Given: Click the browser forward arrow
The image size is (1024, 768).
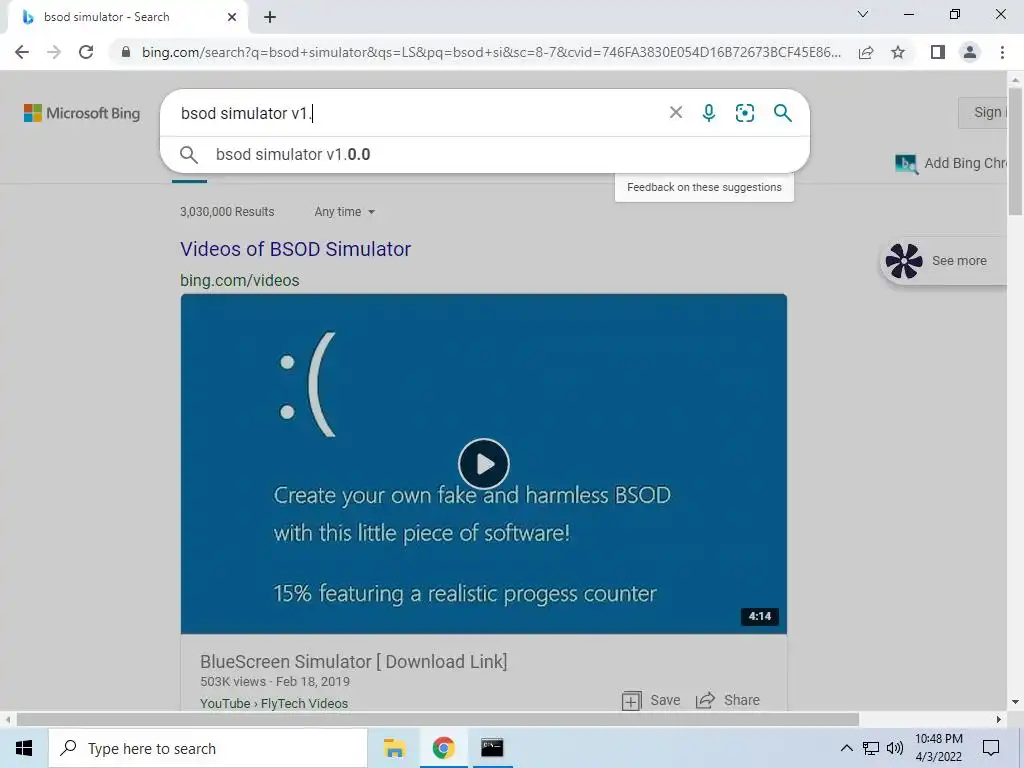Looking at the screenshot, I should (x=54, y=52).
